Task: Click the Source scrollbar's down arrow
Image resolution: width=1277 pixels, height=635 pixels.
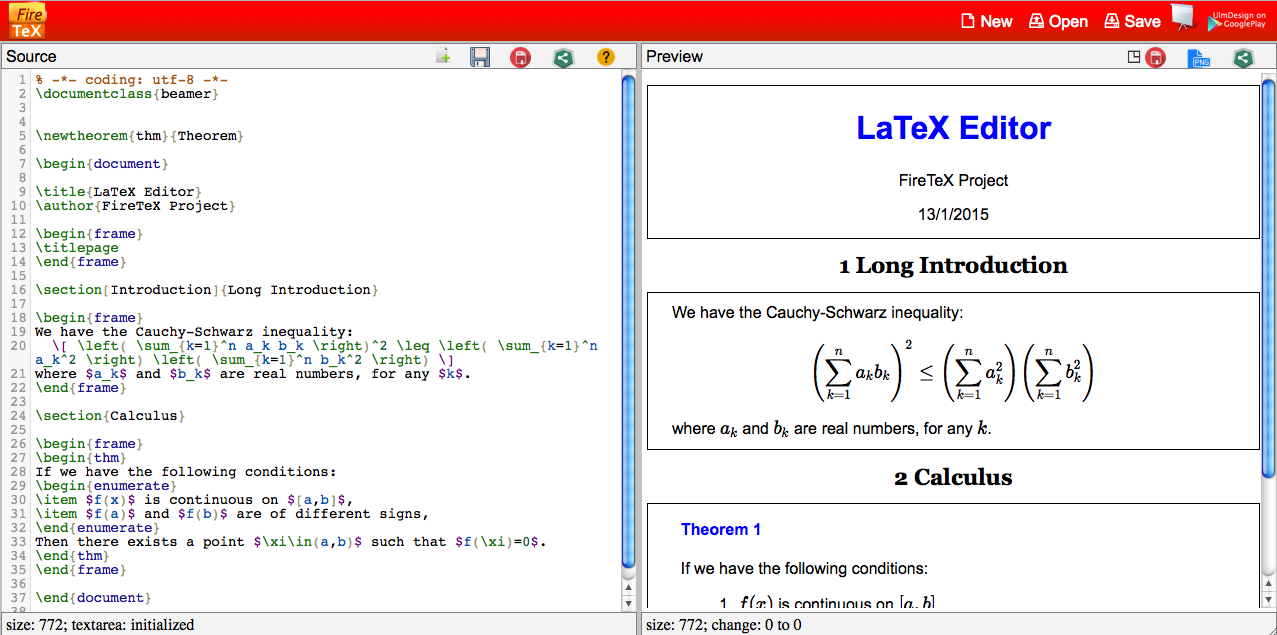Action: (x=628, y=603)
